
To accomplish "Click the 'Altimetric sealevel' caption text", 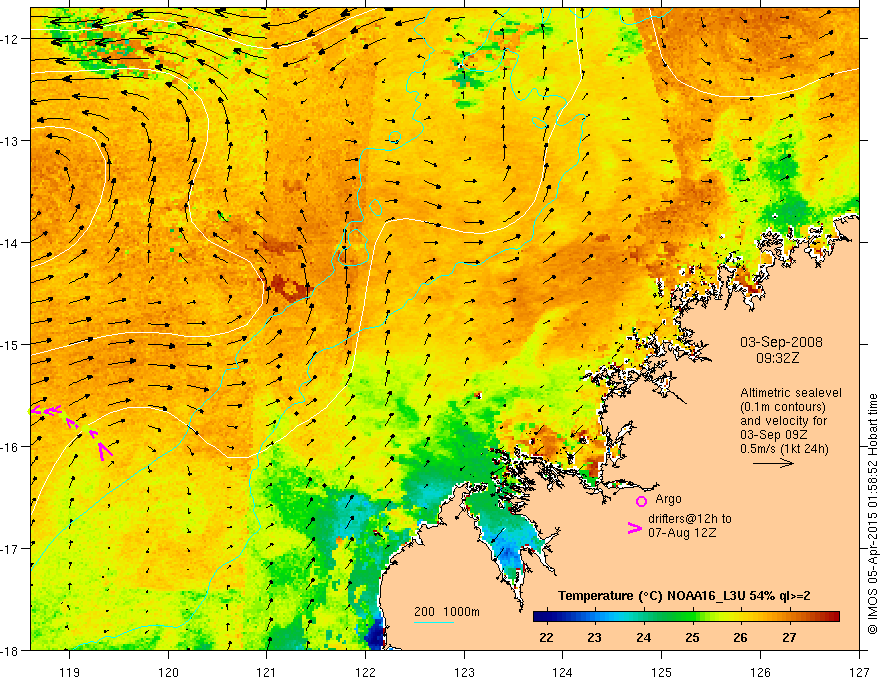I will (x=791, y=393).
